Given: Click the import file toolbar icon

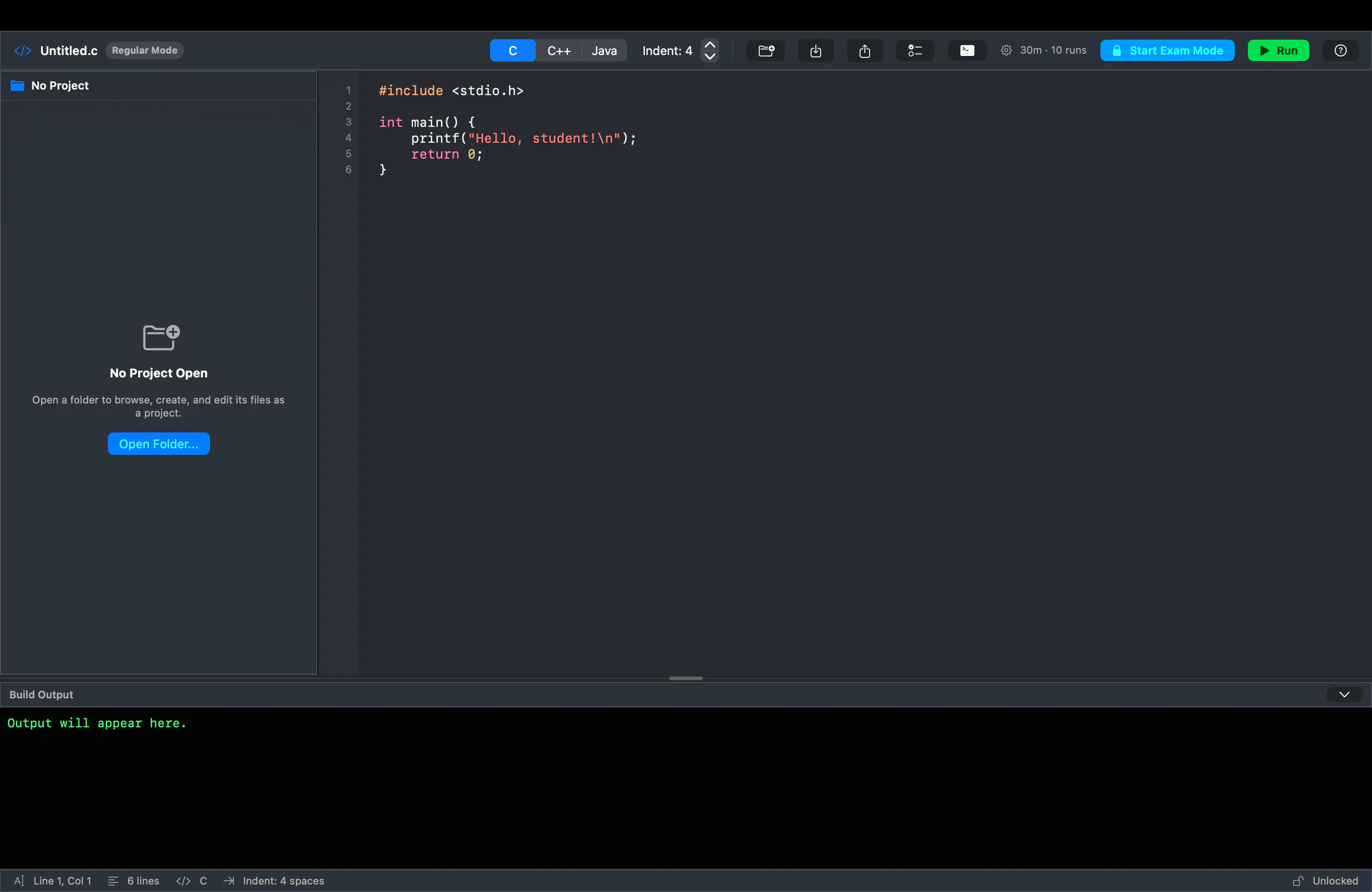Looking at the screenshot, I should tap(816, 51).
